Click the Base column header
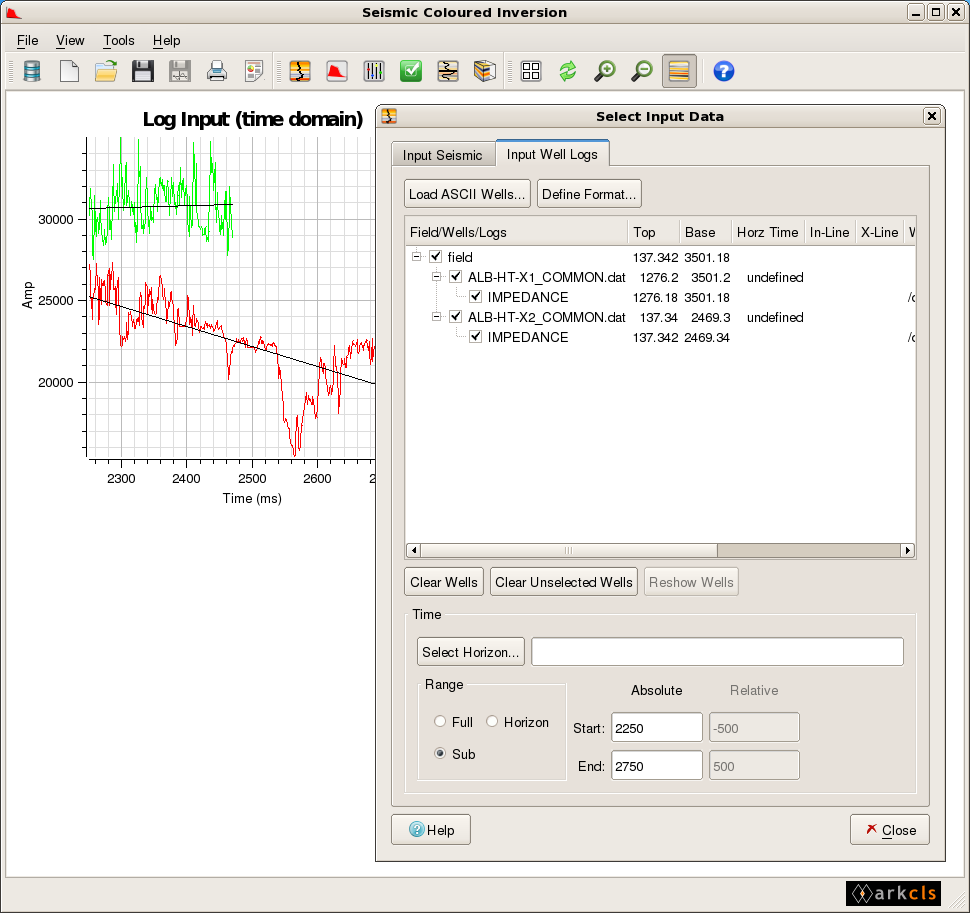Viewport: 970px width, 913px height. coord(706,232)
